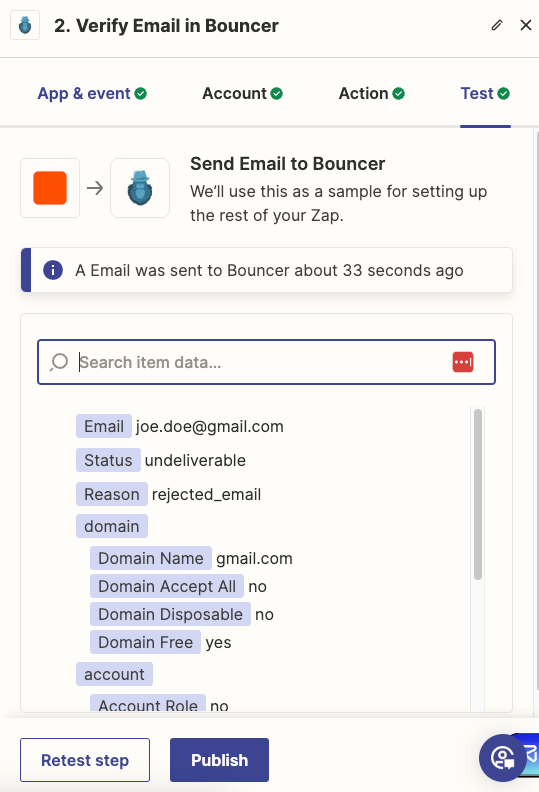The width and height of the screenshot is (539, 792).
Task: Click the pencil rename step icon
Action: pyautogui.click(x=497, y=25)
